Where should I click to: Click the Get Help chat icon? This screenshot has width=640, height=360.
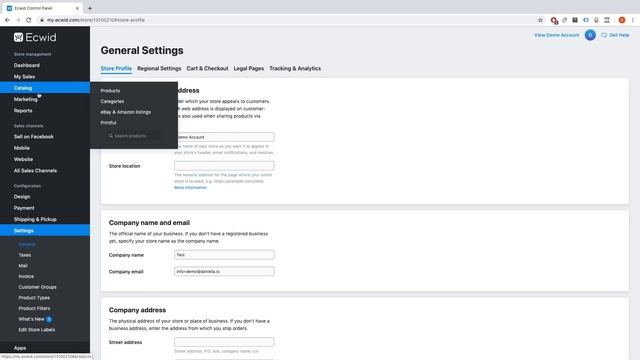click(x=604, y=35)
